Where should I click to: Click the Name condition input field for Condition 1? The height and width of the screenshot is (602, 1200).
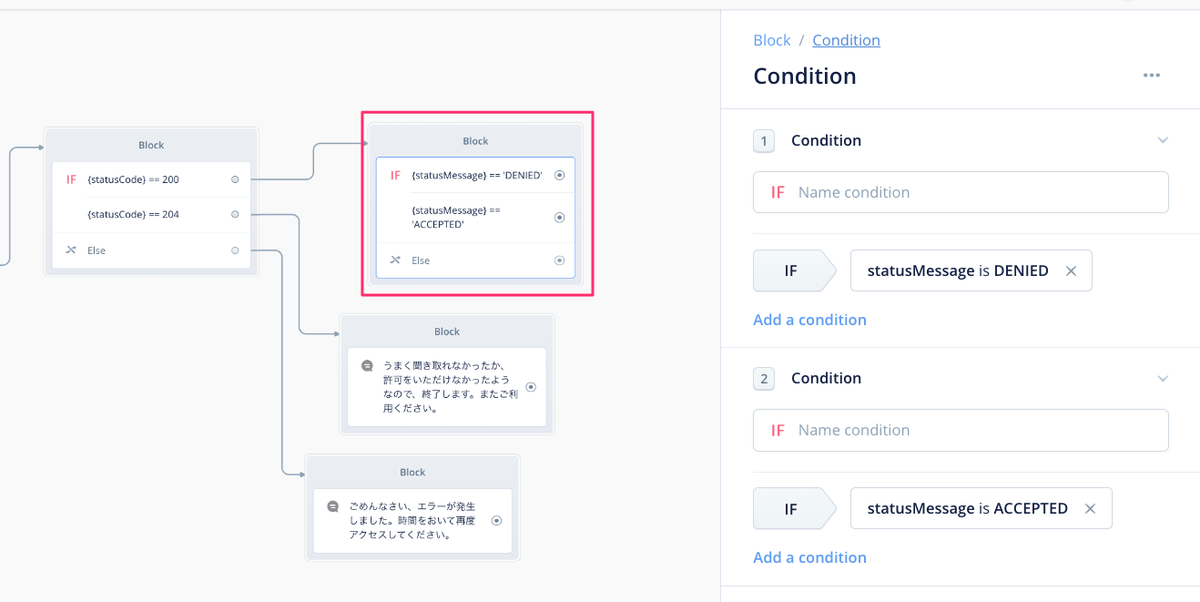click(960, 191)
